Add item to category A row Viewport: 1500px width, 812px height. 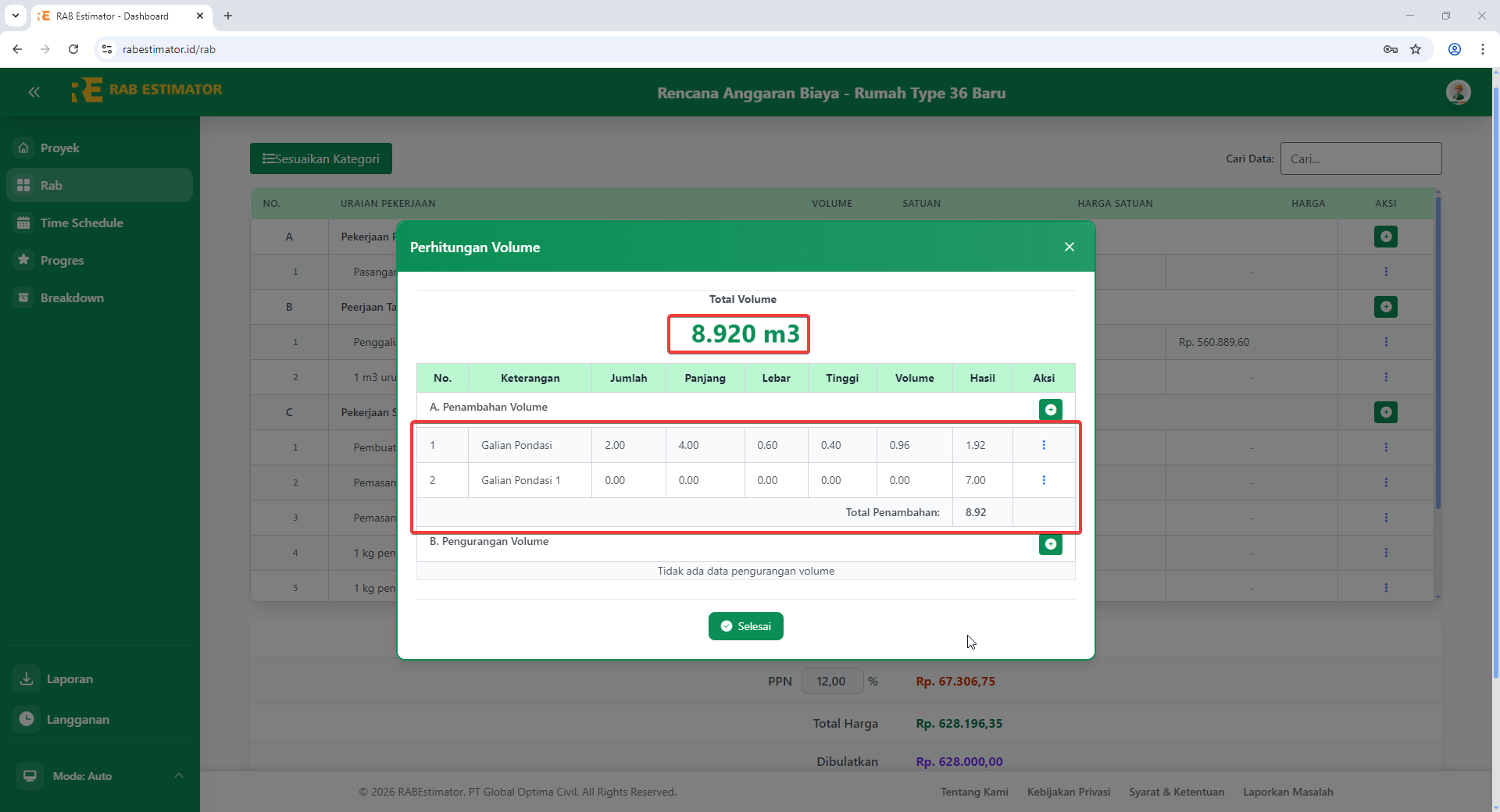tap(1385, 237)
